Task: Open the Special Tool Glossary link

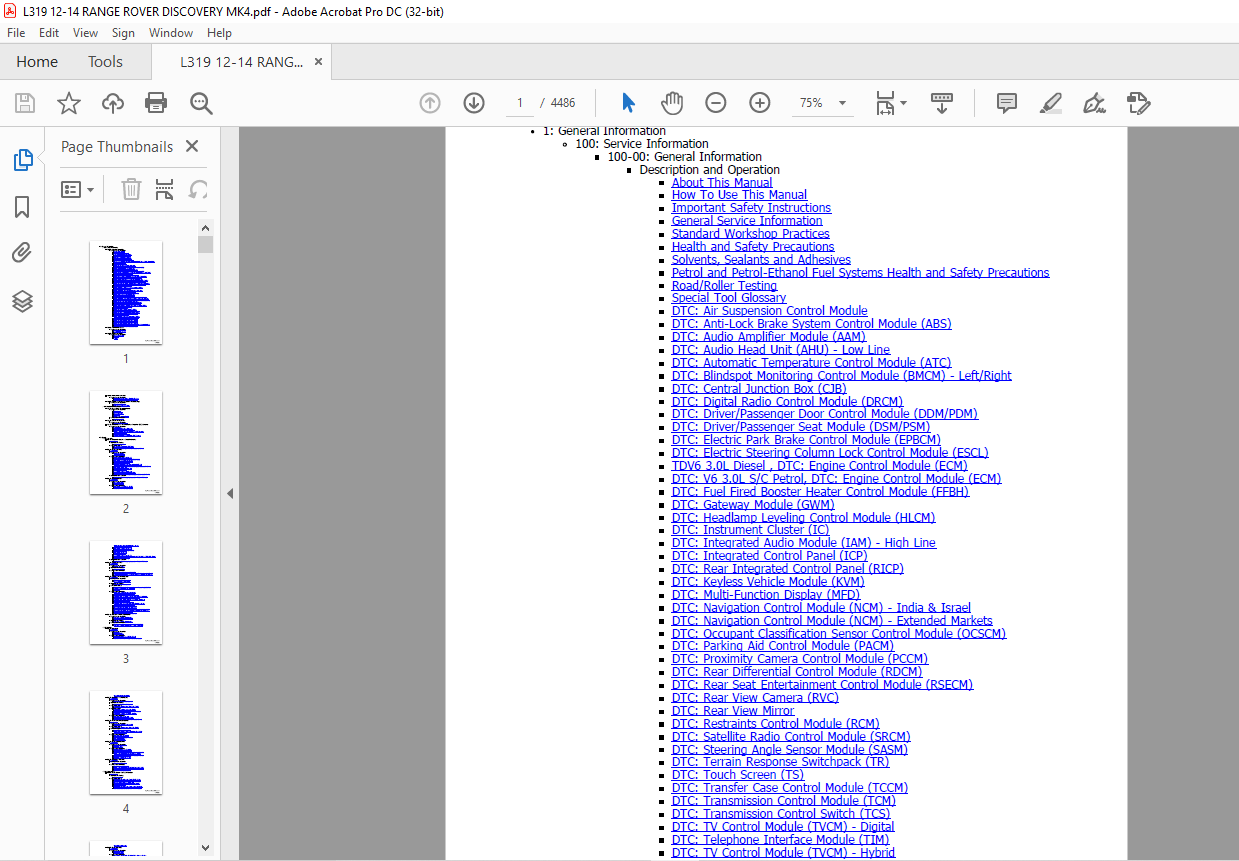Action: (729, 298)
